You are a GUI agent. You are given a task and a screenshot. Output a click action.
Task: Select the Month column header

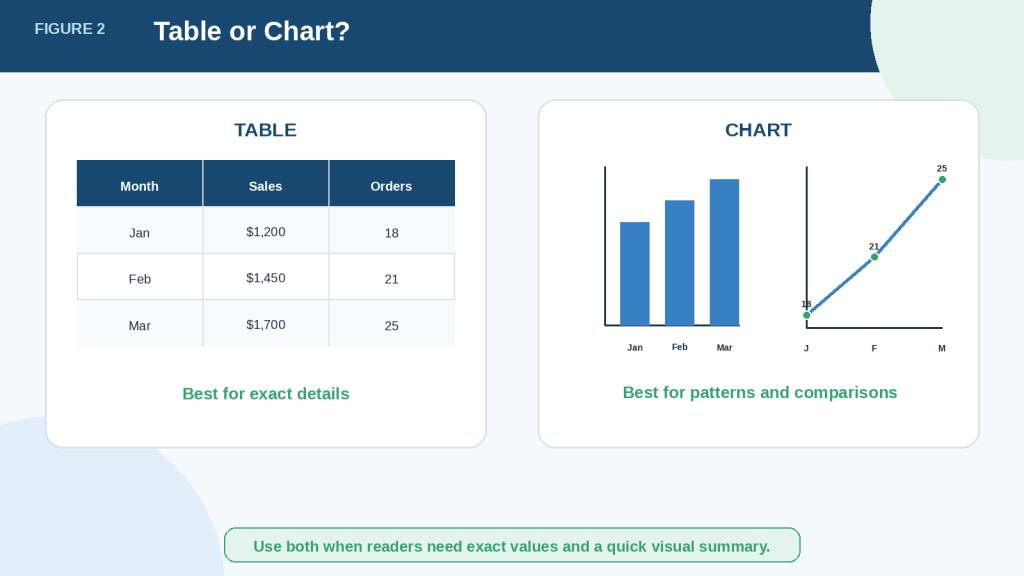(140, 184)
